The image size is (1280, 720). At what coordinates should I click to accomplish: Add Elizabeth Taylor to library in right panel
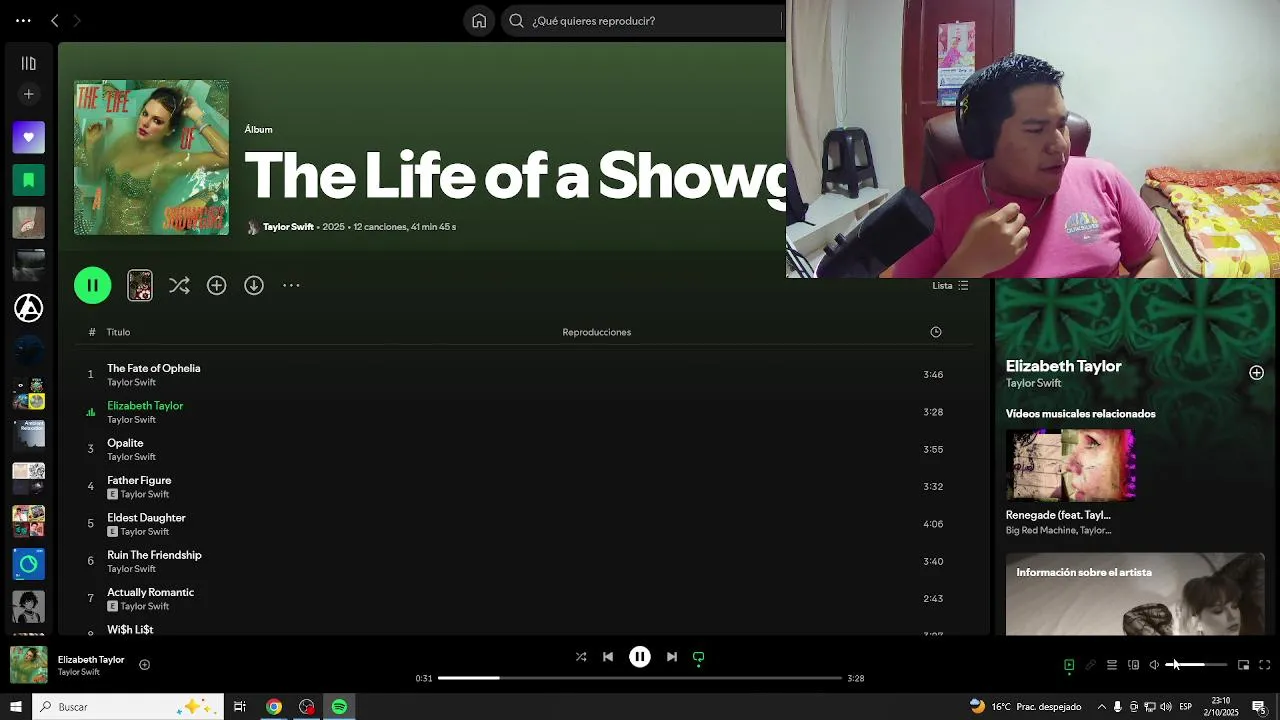(x=1256, y=373)
